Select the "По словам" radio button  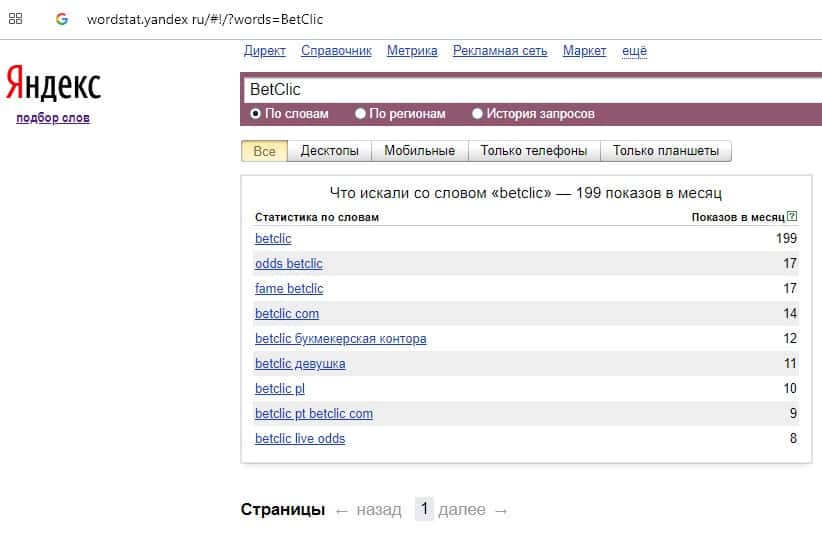pyautogui.click(x=256, y=114)
